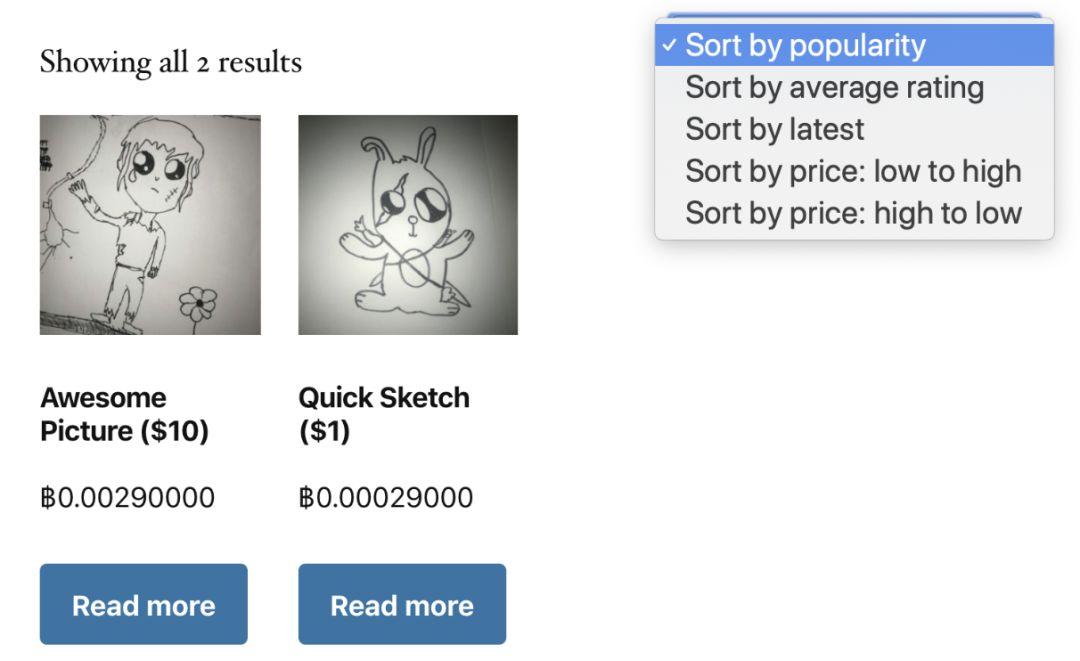Click sorting select box edge above menu
The width and height of the screenshot is (1080, 661).
pos(854,15)
